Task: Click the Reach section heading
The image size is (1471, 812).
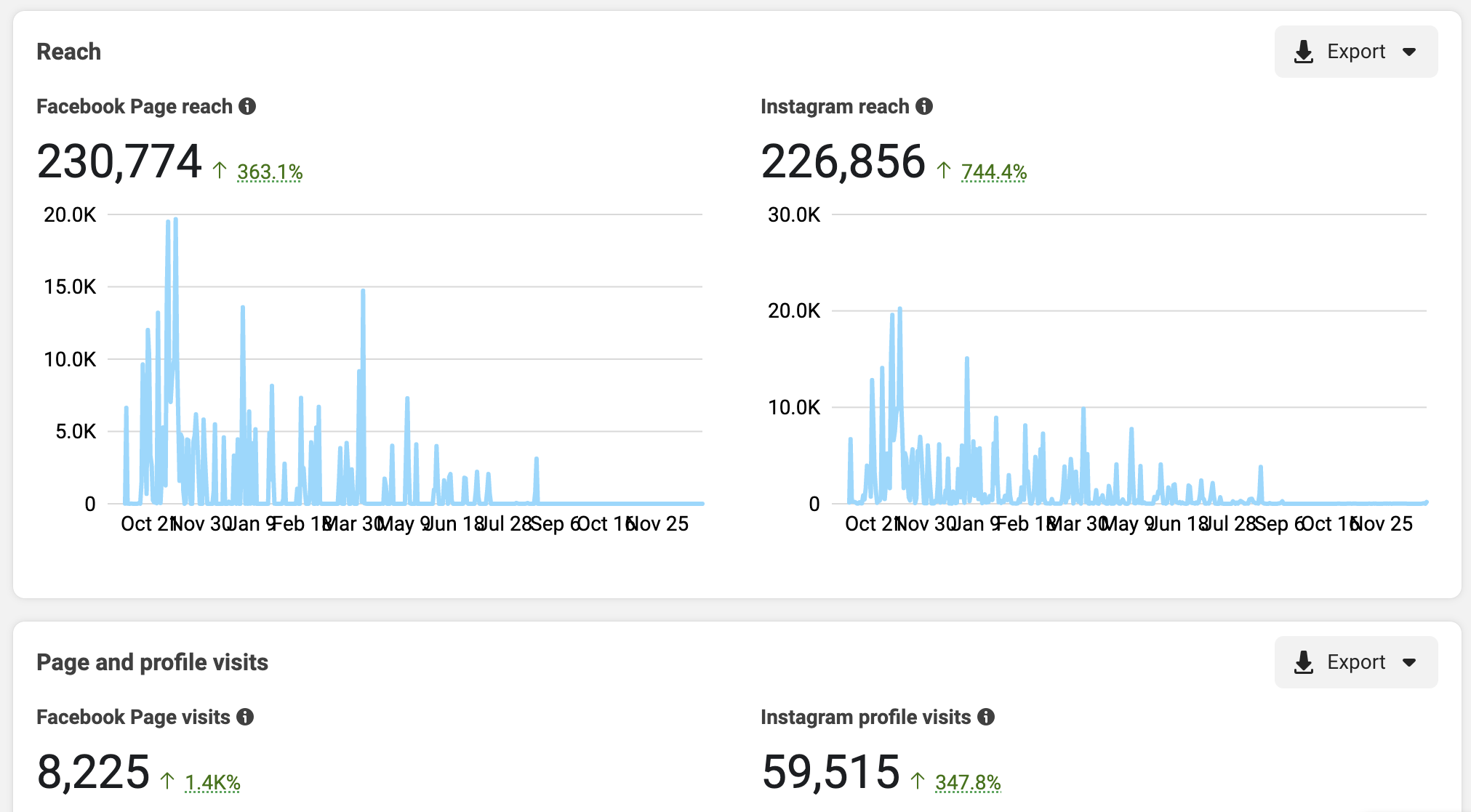Action: (x=69, y=52)
